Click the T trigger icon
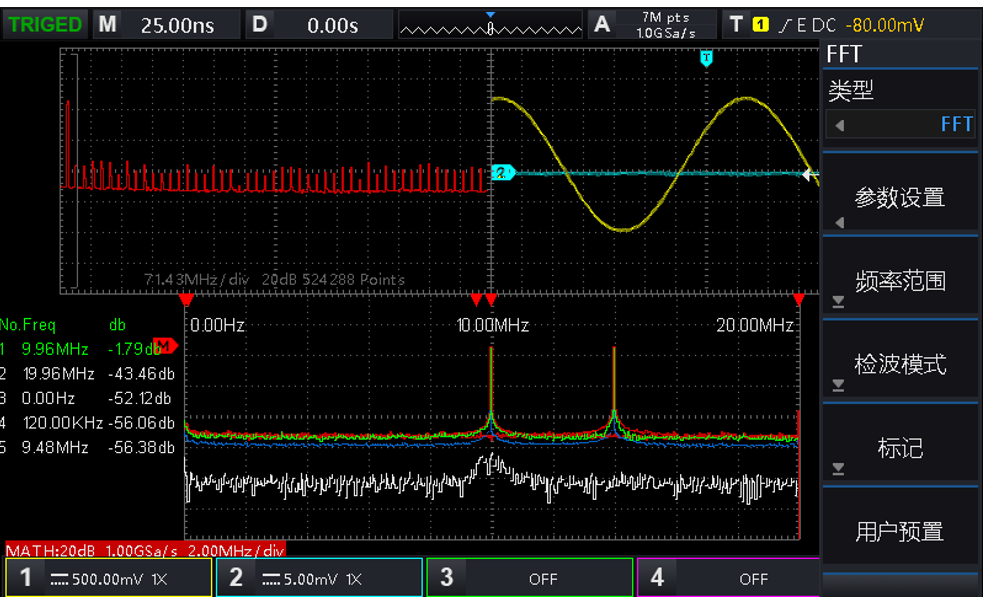 coord(736,25)
